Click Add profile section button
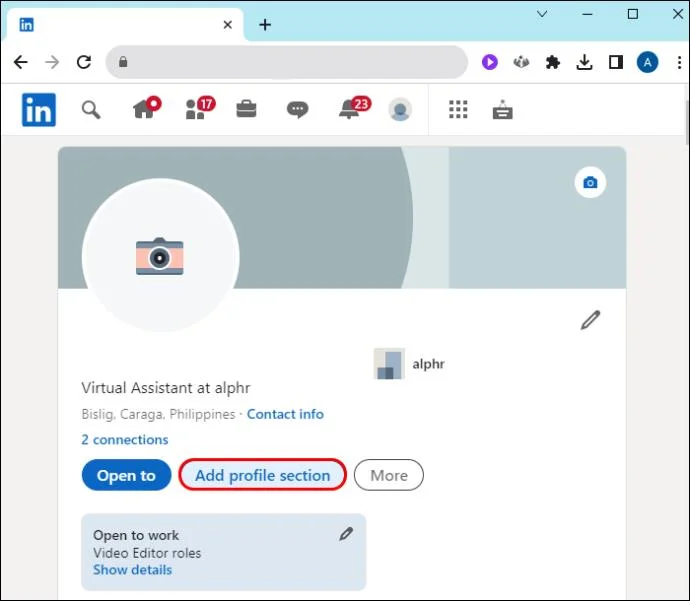Viewport: 690px width, 601px height. [x=262, y=475]
